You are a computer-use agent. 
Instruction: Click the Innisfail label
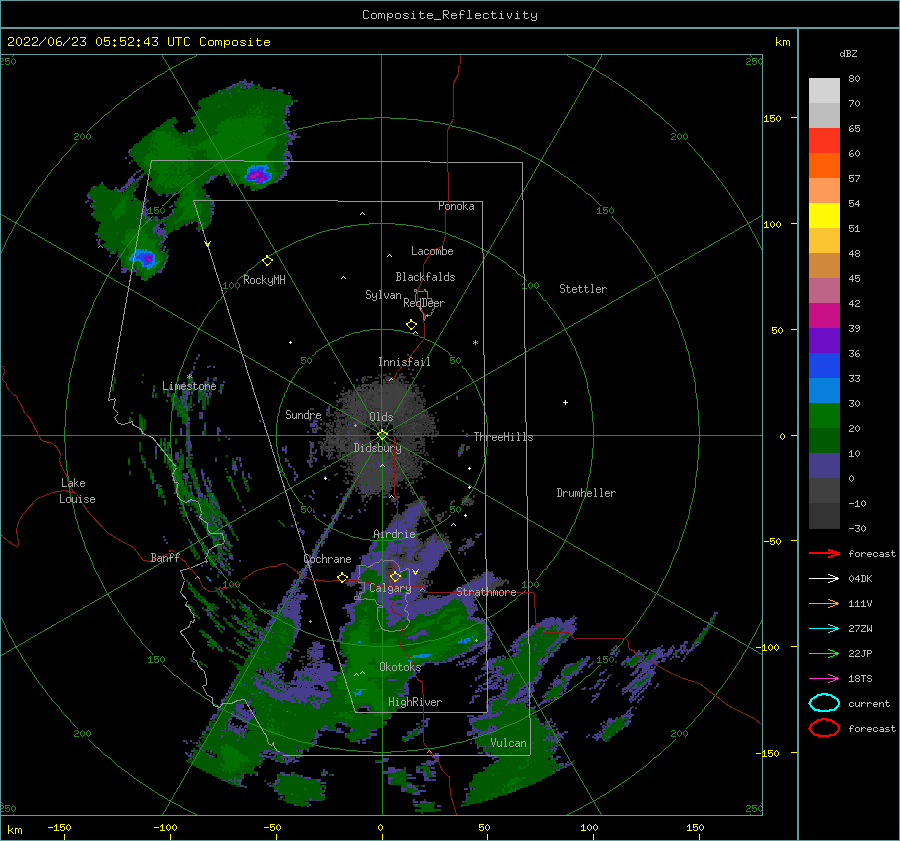pos(404,362)
